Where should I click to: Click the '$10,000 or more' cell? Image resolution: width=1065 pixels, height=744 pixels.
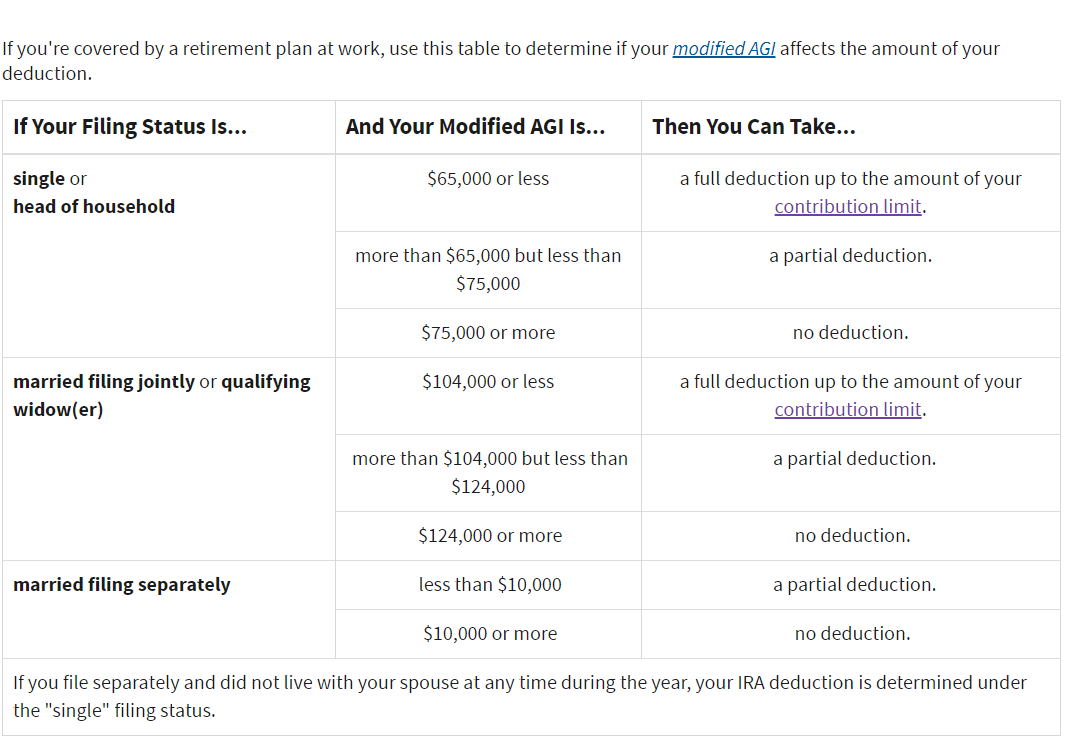(488, 634)
